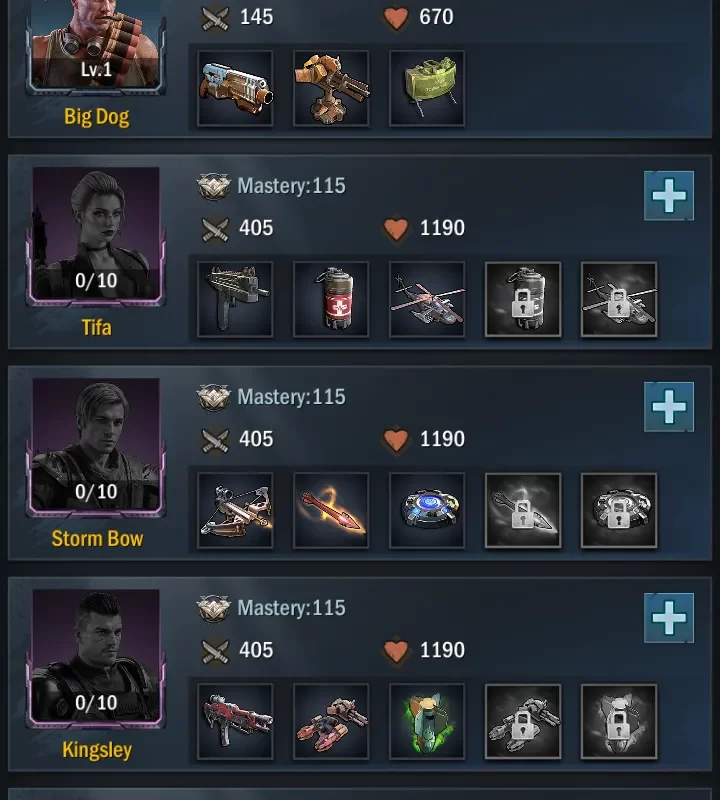720x800 pixels.
Task: Select Storm Bow's crossbow weapon icon
Action: 235,511
